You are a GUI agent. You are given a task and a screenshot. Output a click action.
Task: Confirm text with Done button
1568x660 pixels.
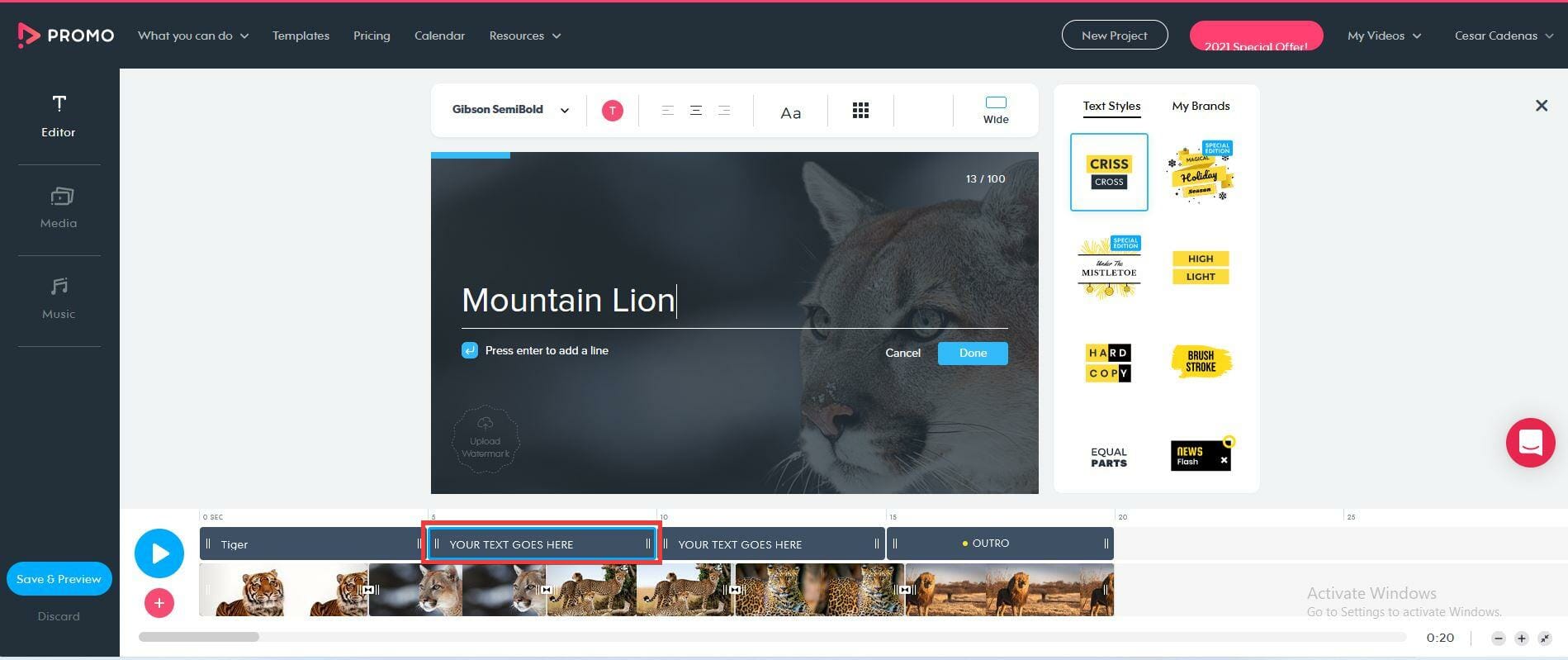(973, 353)
